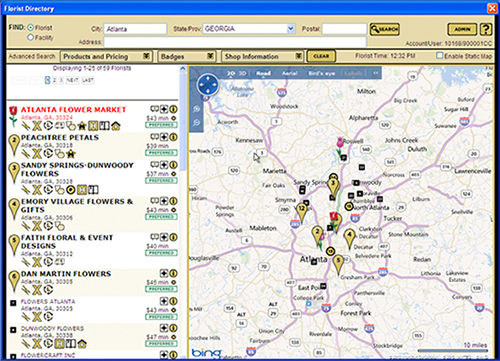This screenshot has width=500, height=361.
Task: Select the Florist radio button
Action: point(30,27)
